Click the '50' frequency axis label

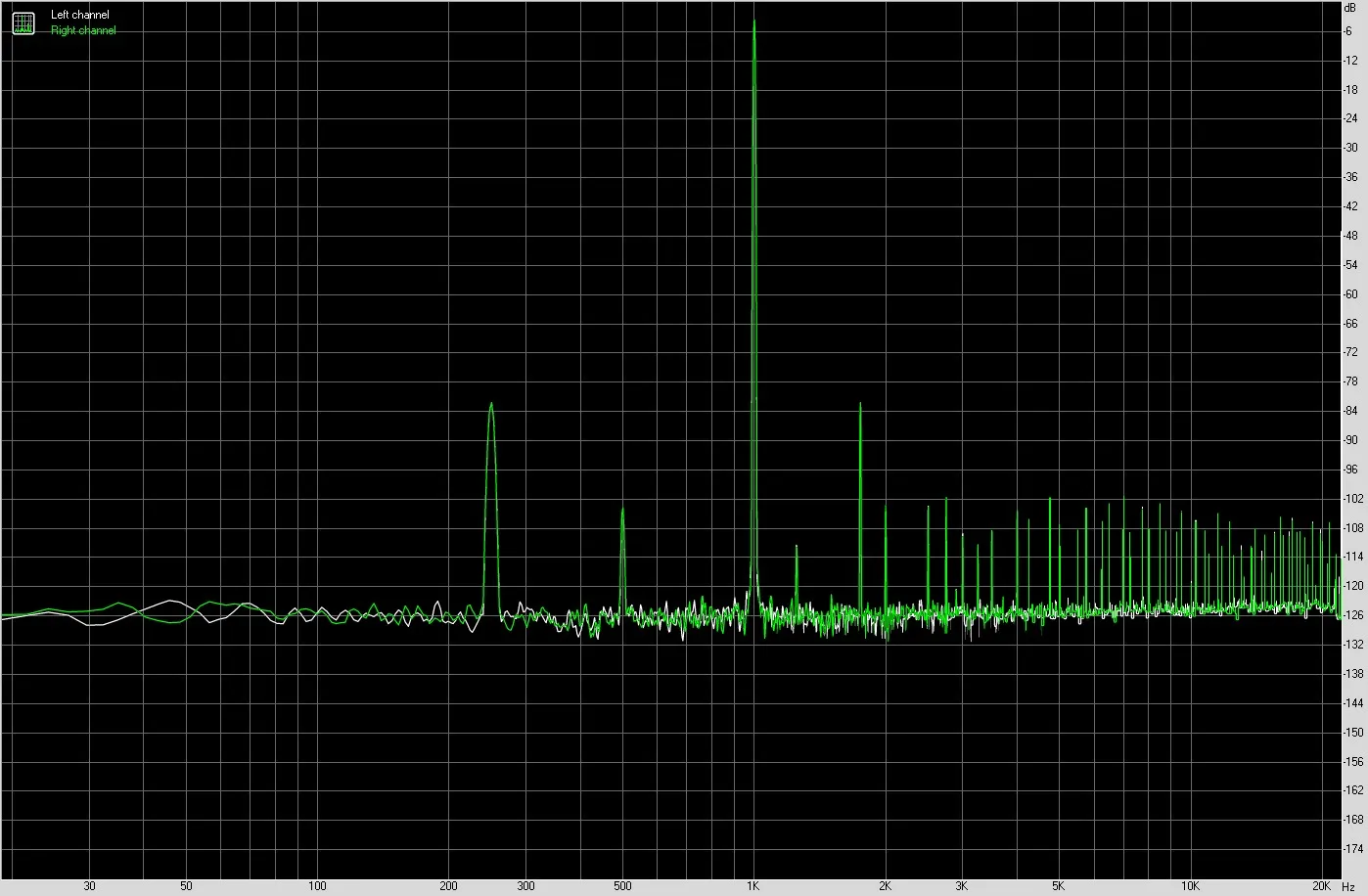[186, 886]
